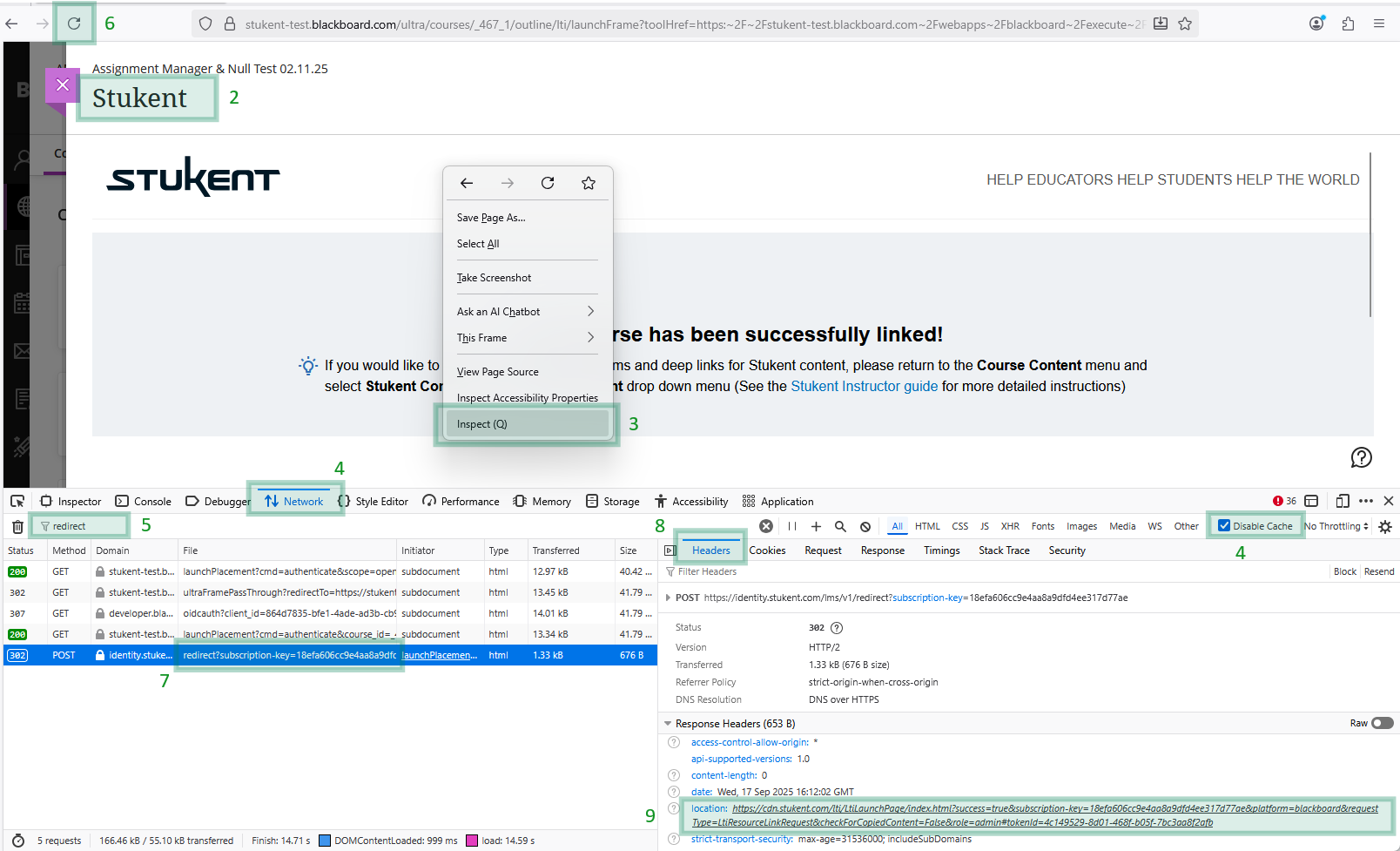Expand Ask an AI Chatbot submenu
Screen dimensions: 1400x851
click(526, 312)
